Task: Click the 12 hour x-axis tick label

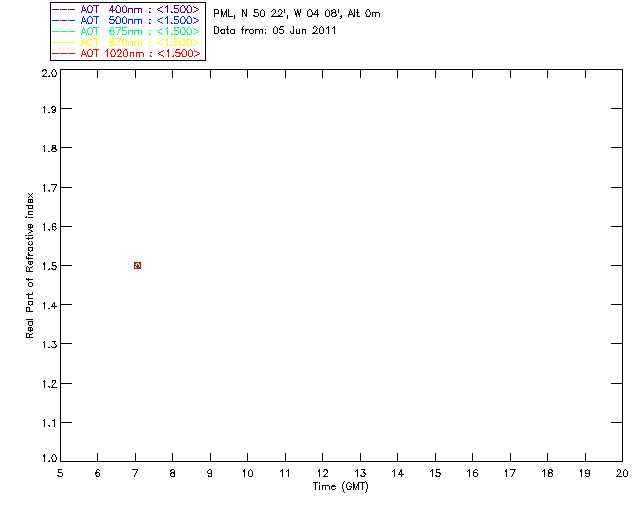Action: [322, 473]
